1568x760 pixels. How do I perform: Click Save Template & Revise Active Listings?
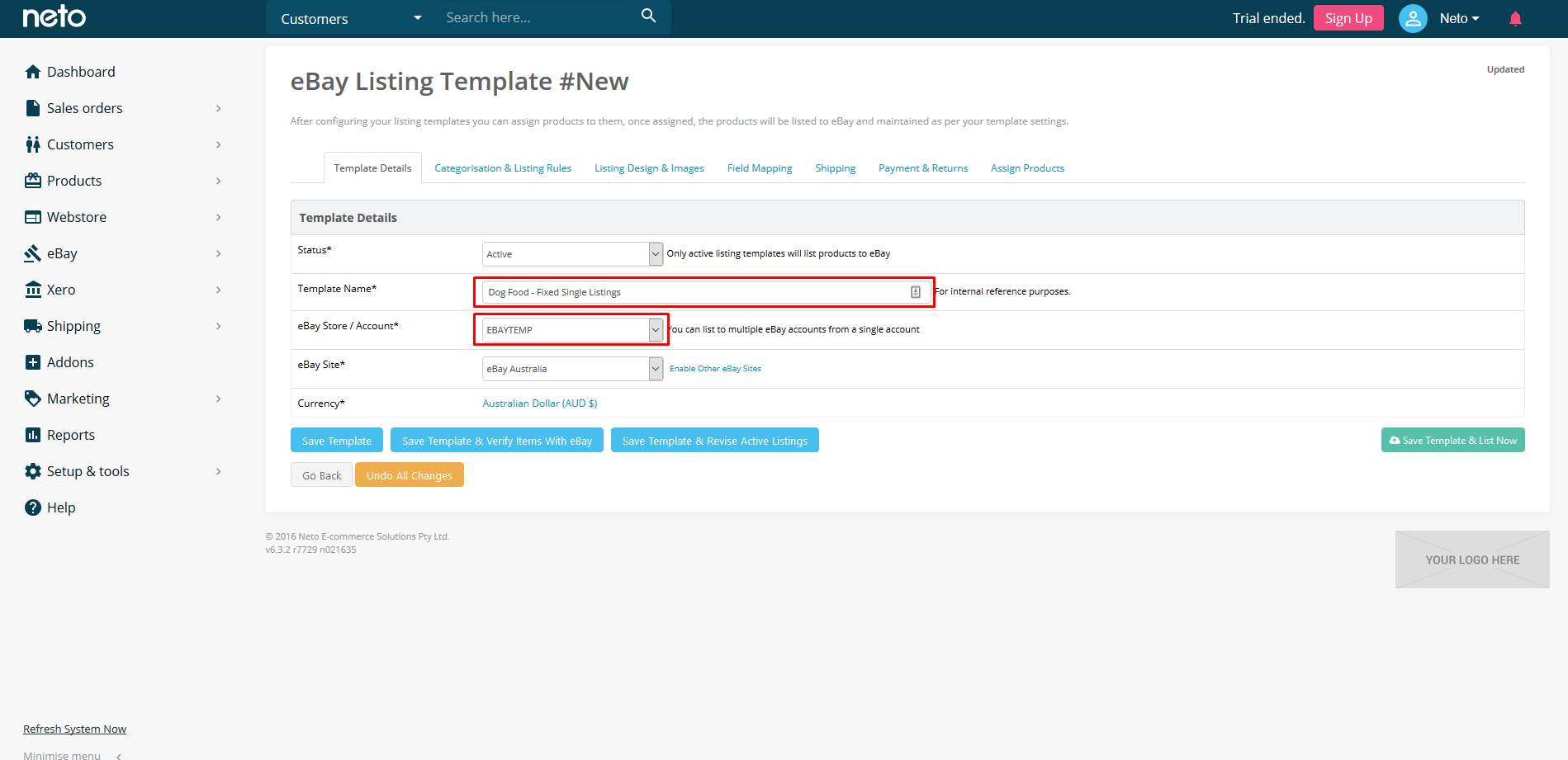point(715,441)
